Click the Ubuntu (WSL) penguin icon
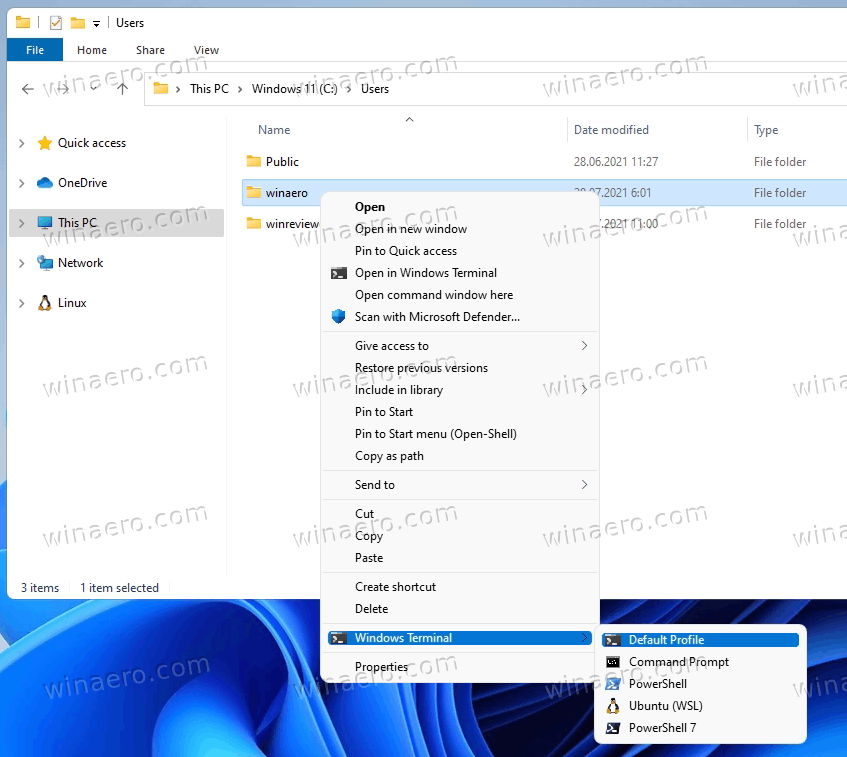Viewport: 847px width, 757px height. (x=613, y=706)
